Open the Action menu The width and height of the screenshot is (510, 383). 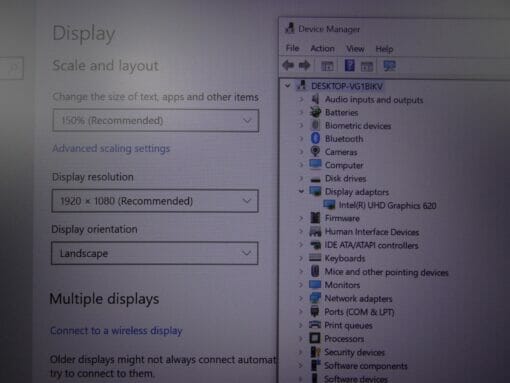point(322,49)
